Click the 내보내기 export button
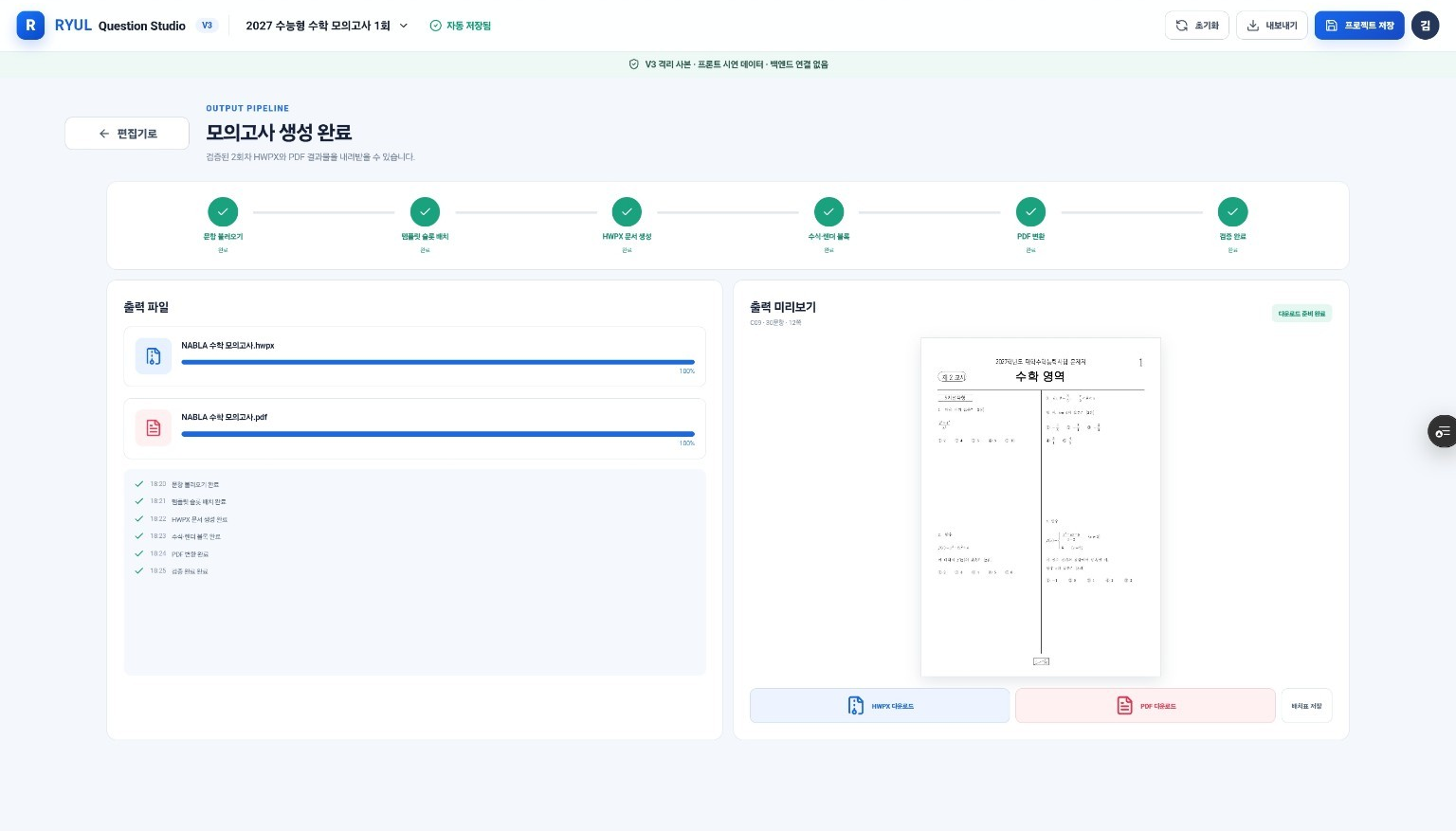The height and width of the screenshot is (831, 1456). tap(1272, 26)
